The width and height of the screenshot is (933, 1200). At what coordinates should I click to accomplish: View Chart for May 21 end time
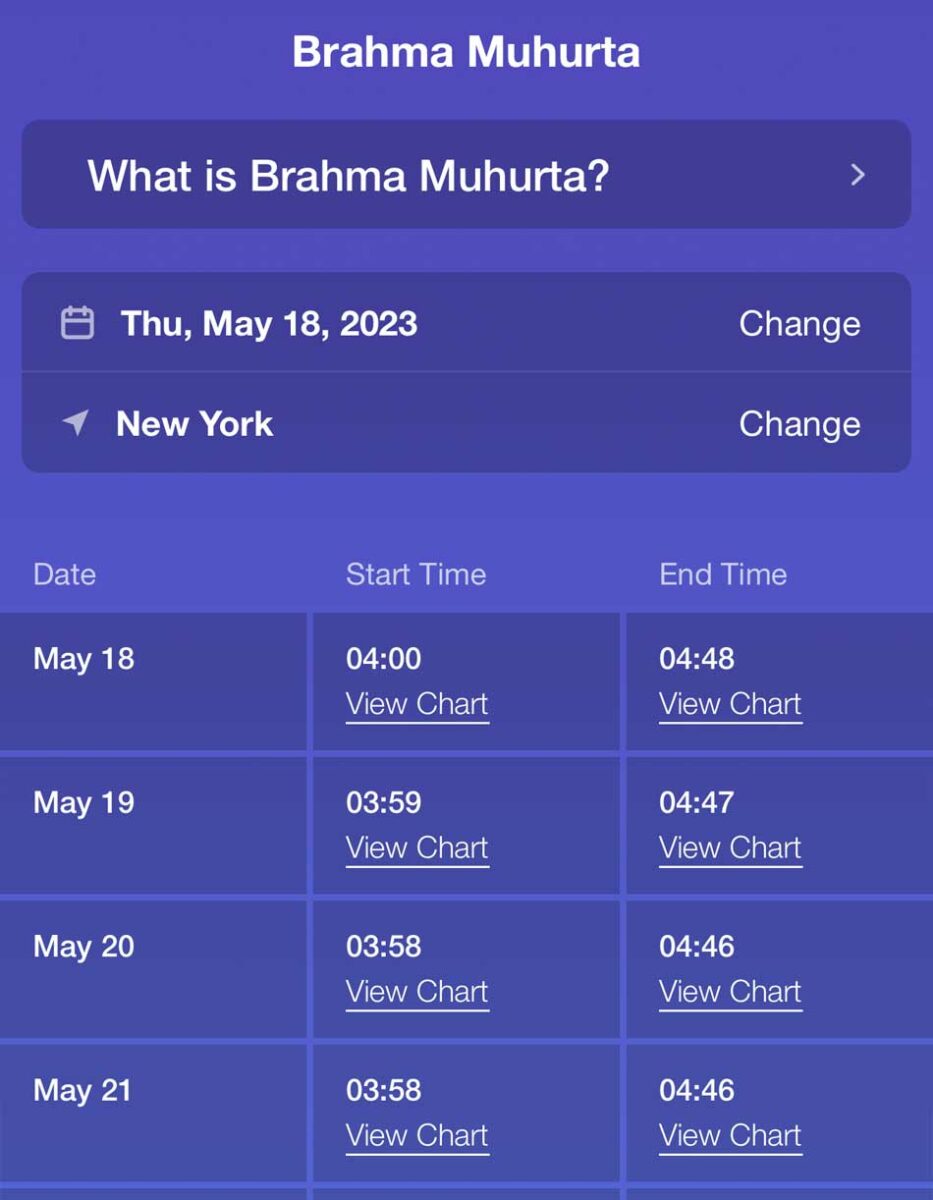point(730,1135)
